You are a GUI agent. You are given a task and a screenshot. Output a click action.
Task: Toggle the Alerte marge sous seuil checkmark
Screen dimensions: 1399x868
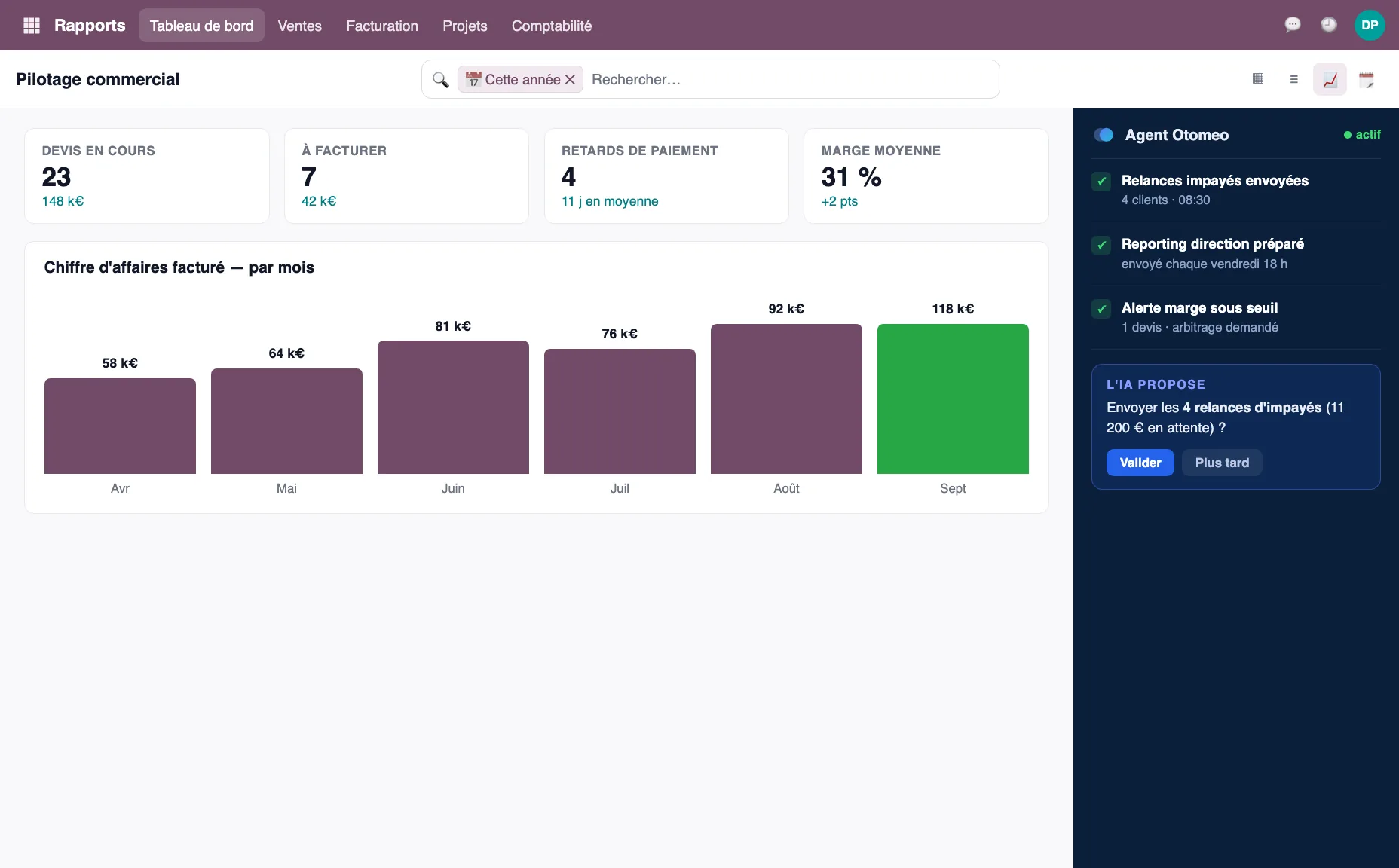(x=1101, y=309)
